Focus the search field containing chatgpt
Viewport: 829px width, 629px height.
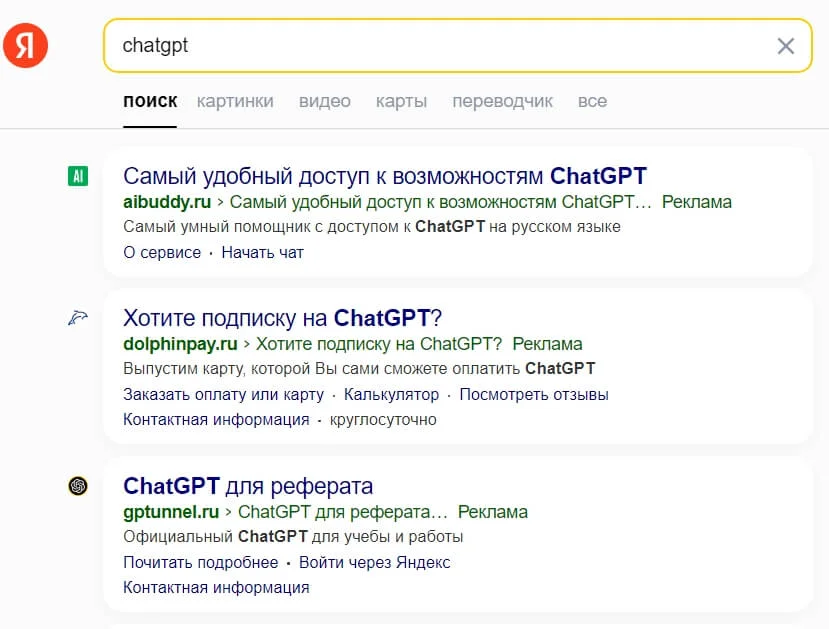coord(440,46)
